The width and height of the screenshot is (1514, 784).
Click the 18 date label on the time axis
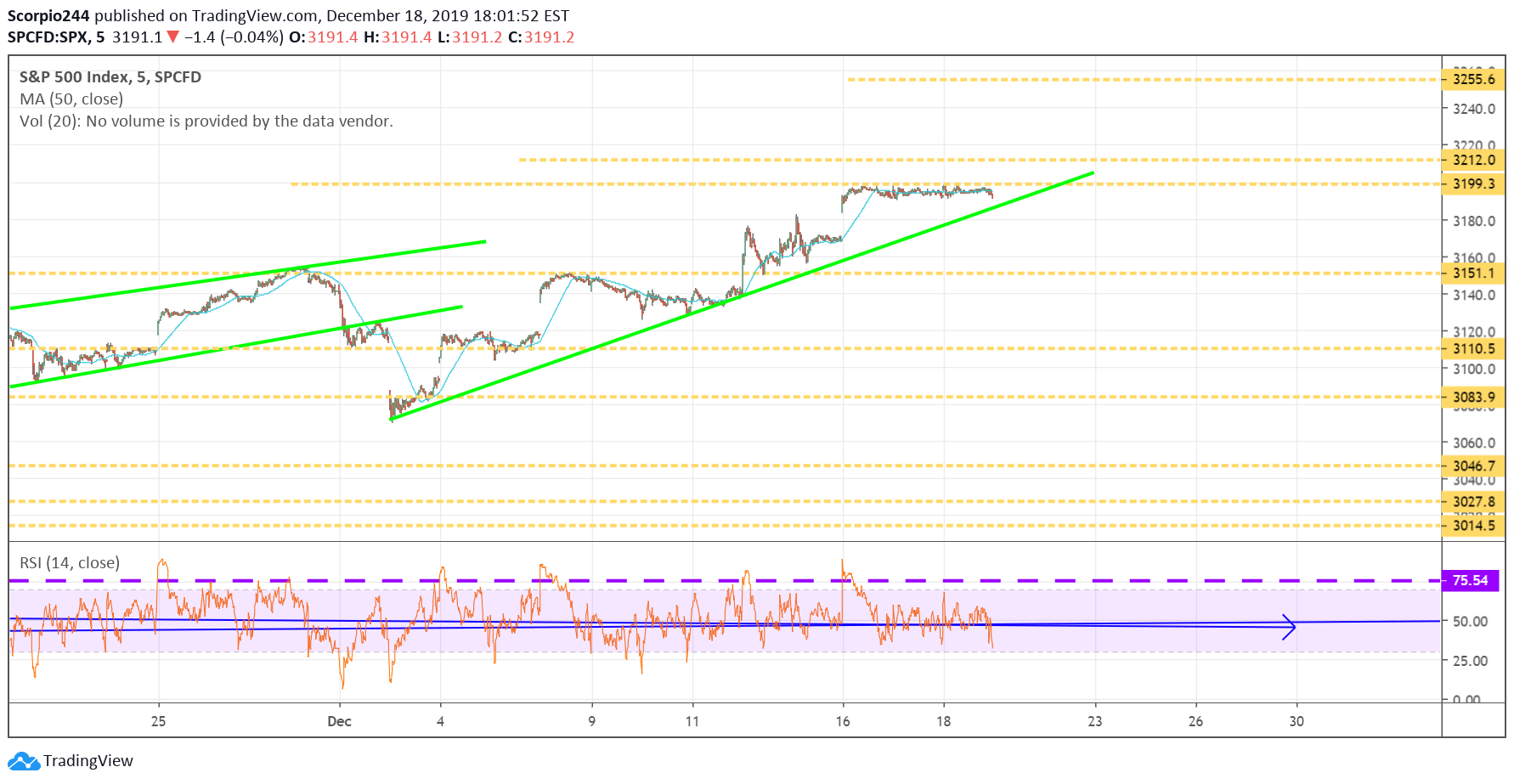point(944,721)
